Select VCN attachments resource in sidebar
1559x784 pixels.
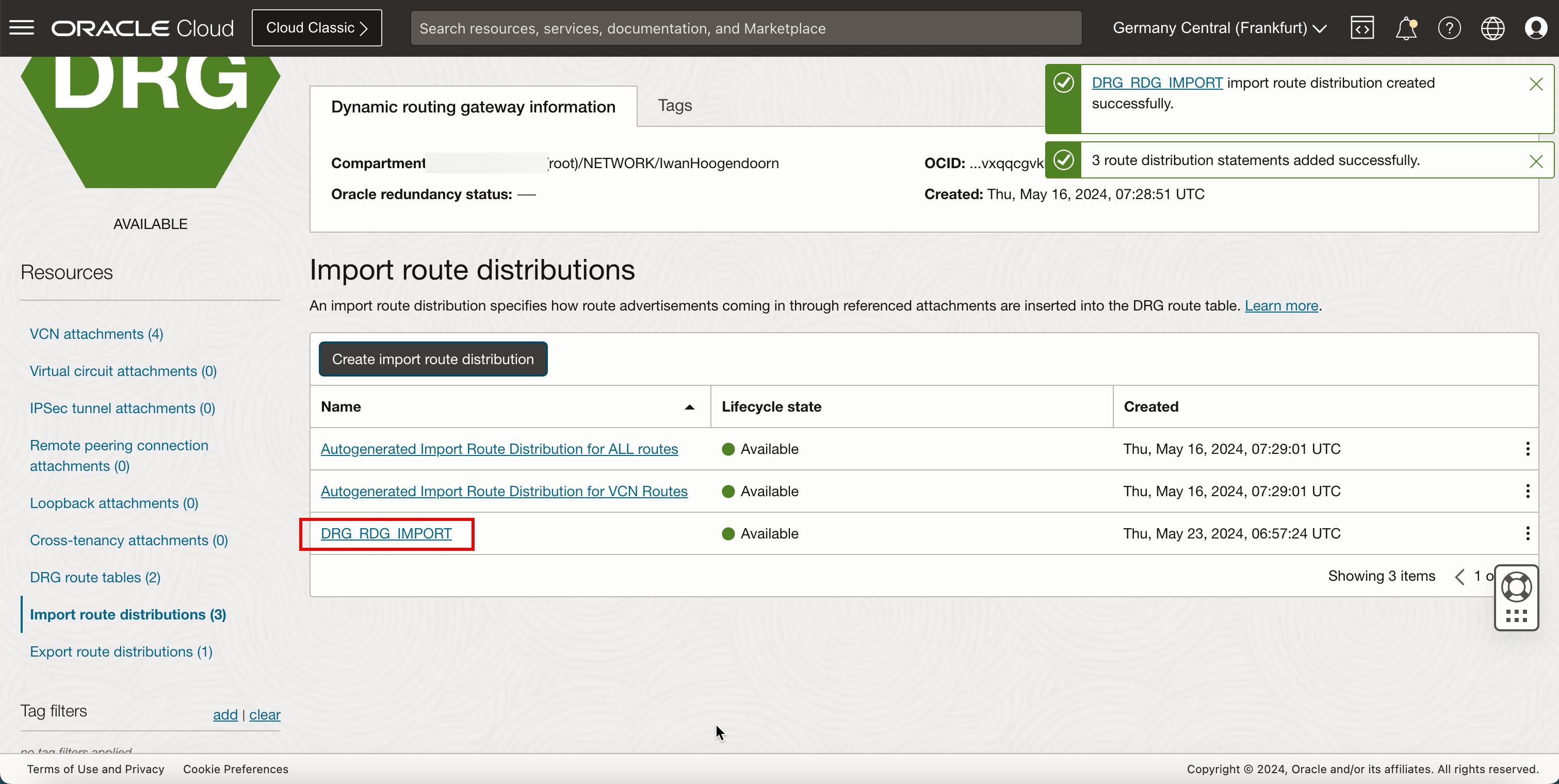pos(96,333)
